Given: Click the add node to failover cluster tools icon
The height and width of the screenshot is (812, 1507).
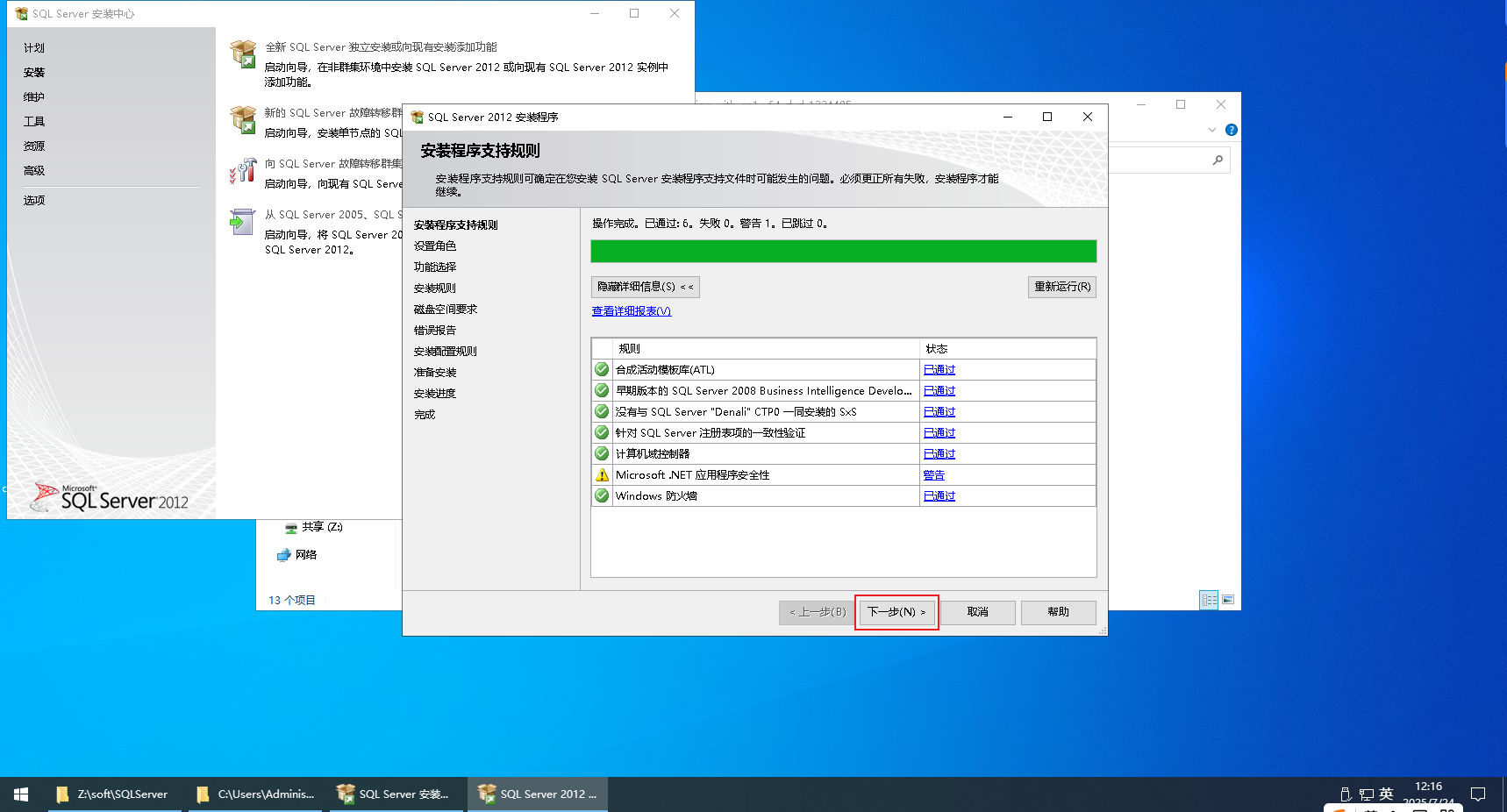Looking at the screenshot, I should (243, 170).
